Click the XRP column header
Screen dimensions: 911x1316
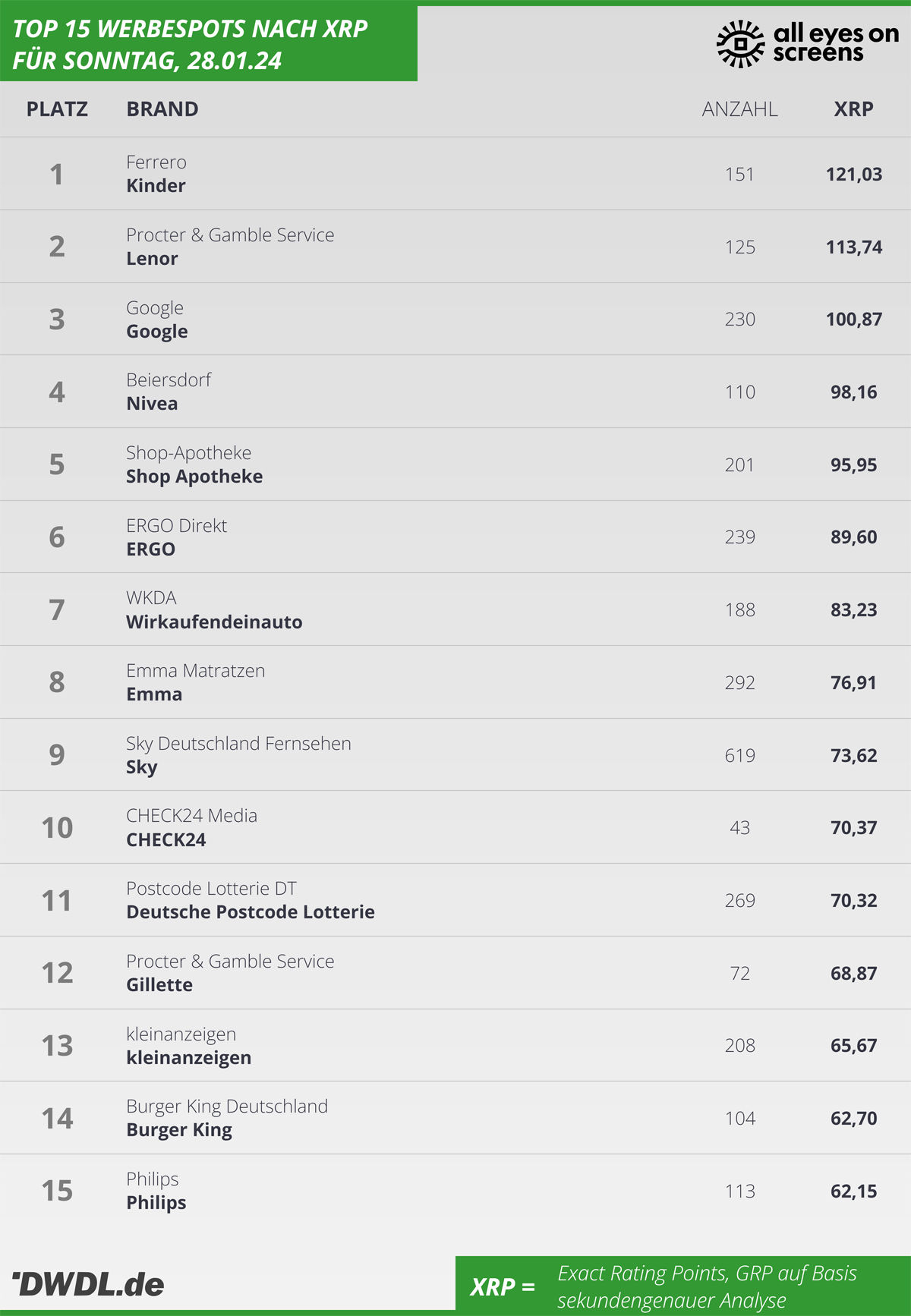[853, 109]
